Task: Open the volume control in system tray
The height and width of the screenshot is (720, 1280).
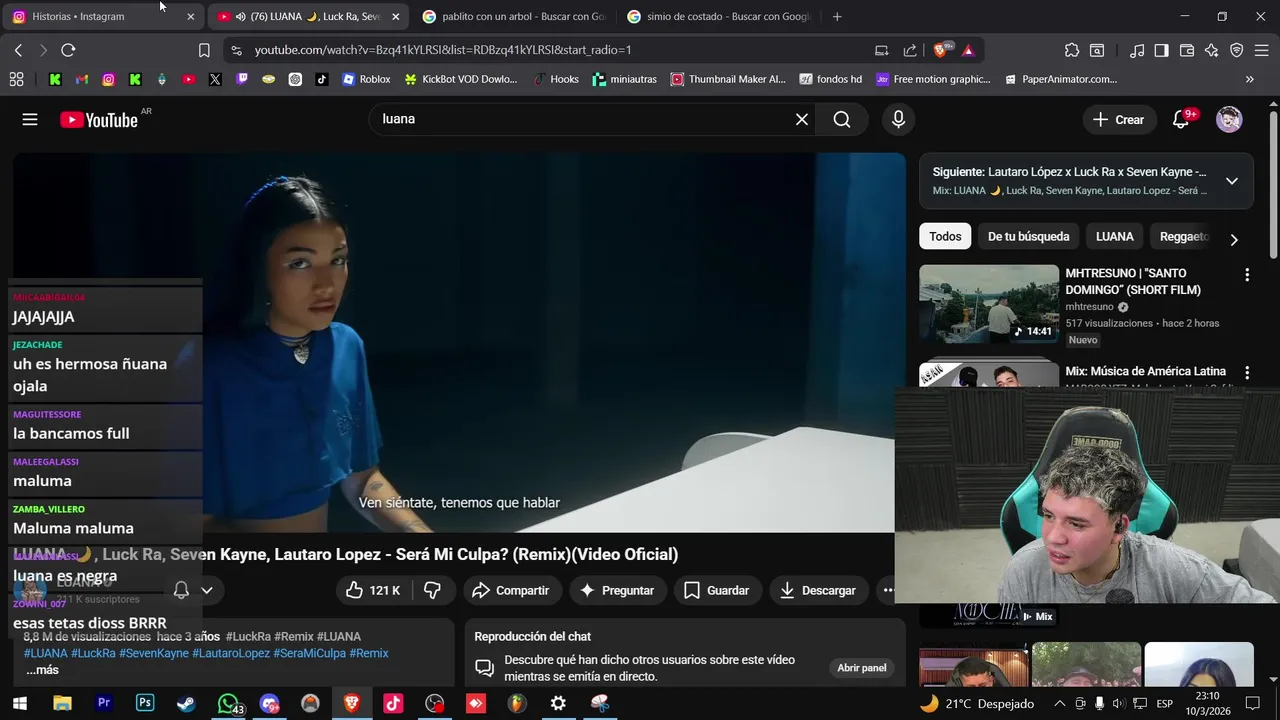Action: (x=1118, y=703)
